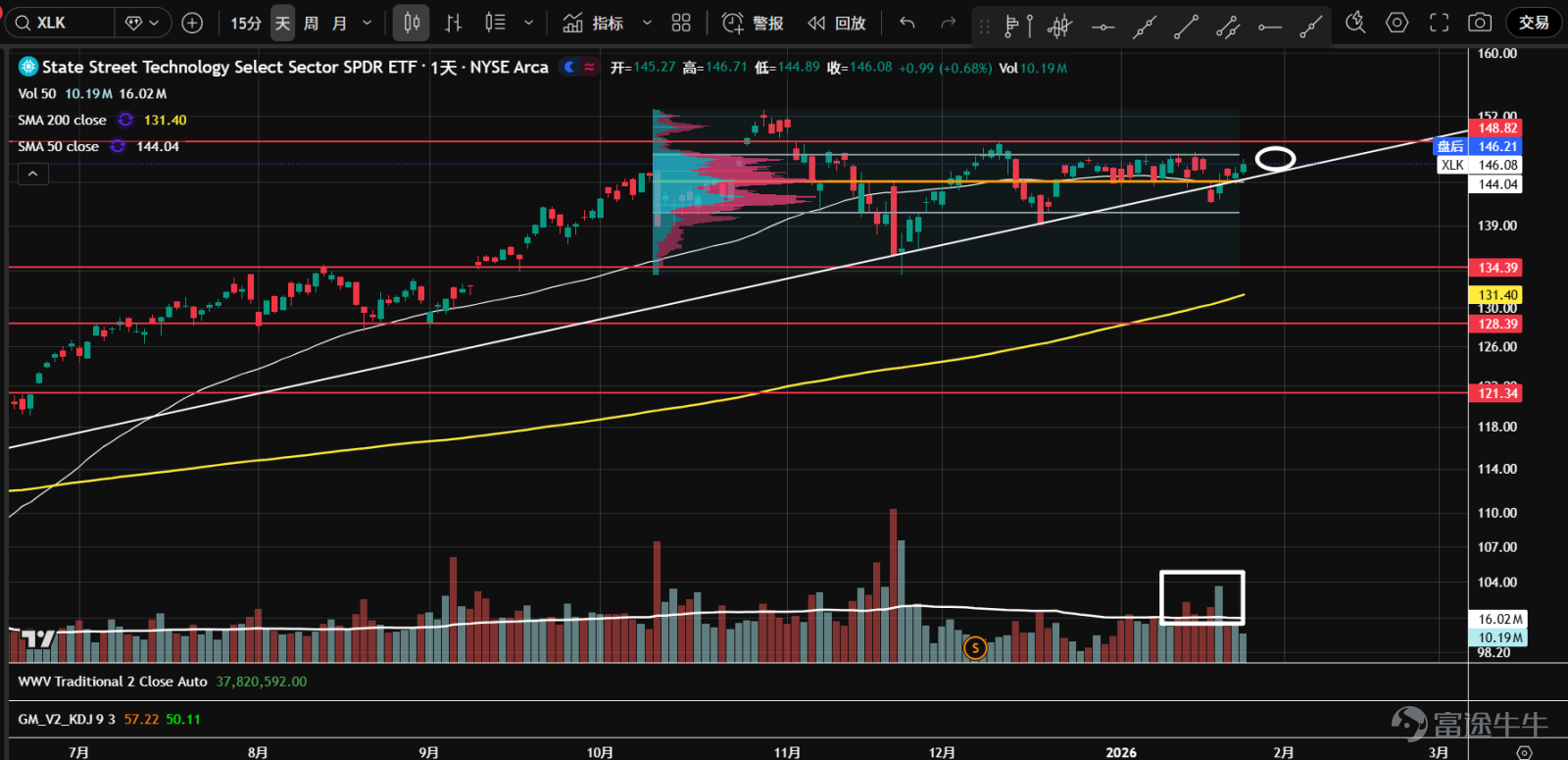This screenshot has height=760, width=1568.
Task: Click the 128.39 horizontal line price label
Action: (x=1496, y=324)
